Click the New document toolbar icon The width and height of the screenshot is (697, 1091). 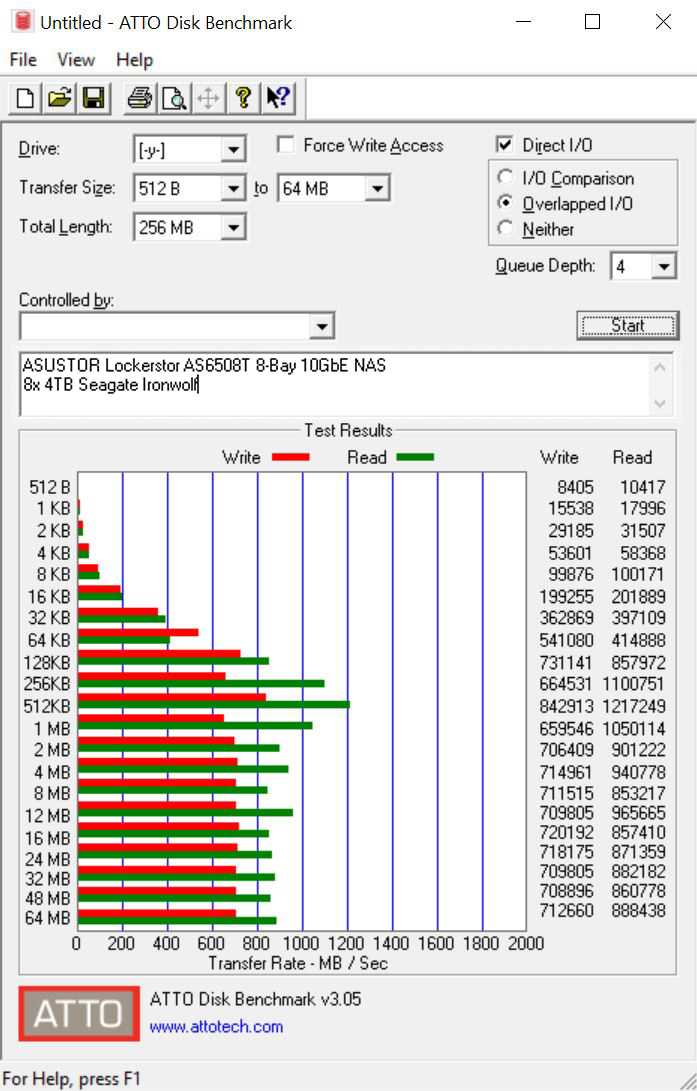click(x=25, y=98)
